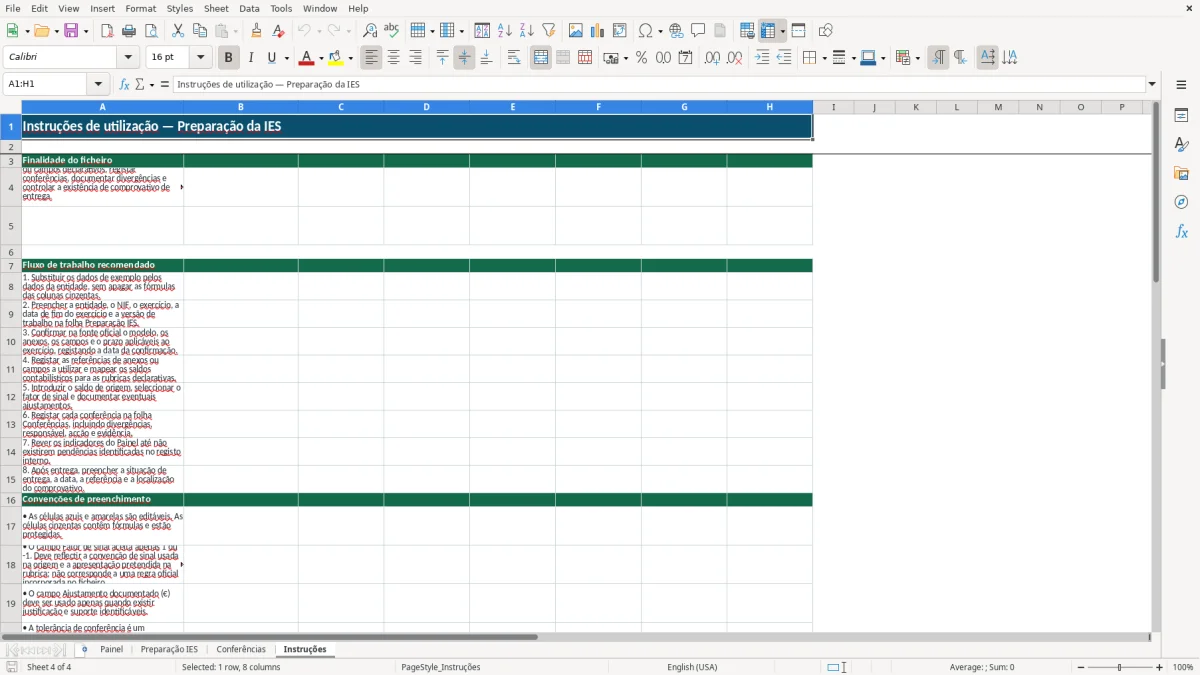Toggle left text alignment

371,58
